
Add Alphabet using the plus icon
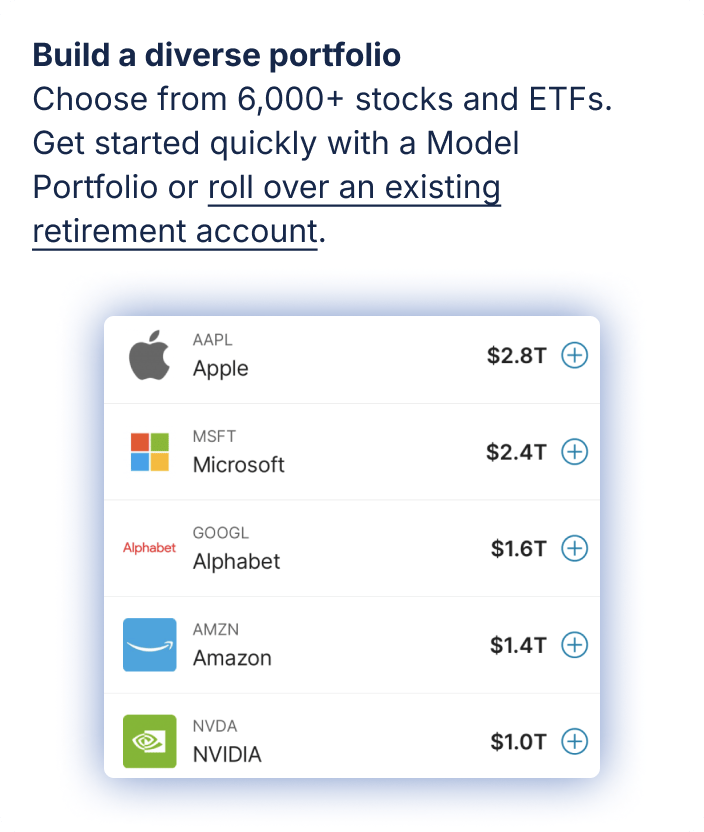pos(574,548)
